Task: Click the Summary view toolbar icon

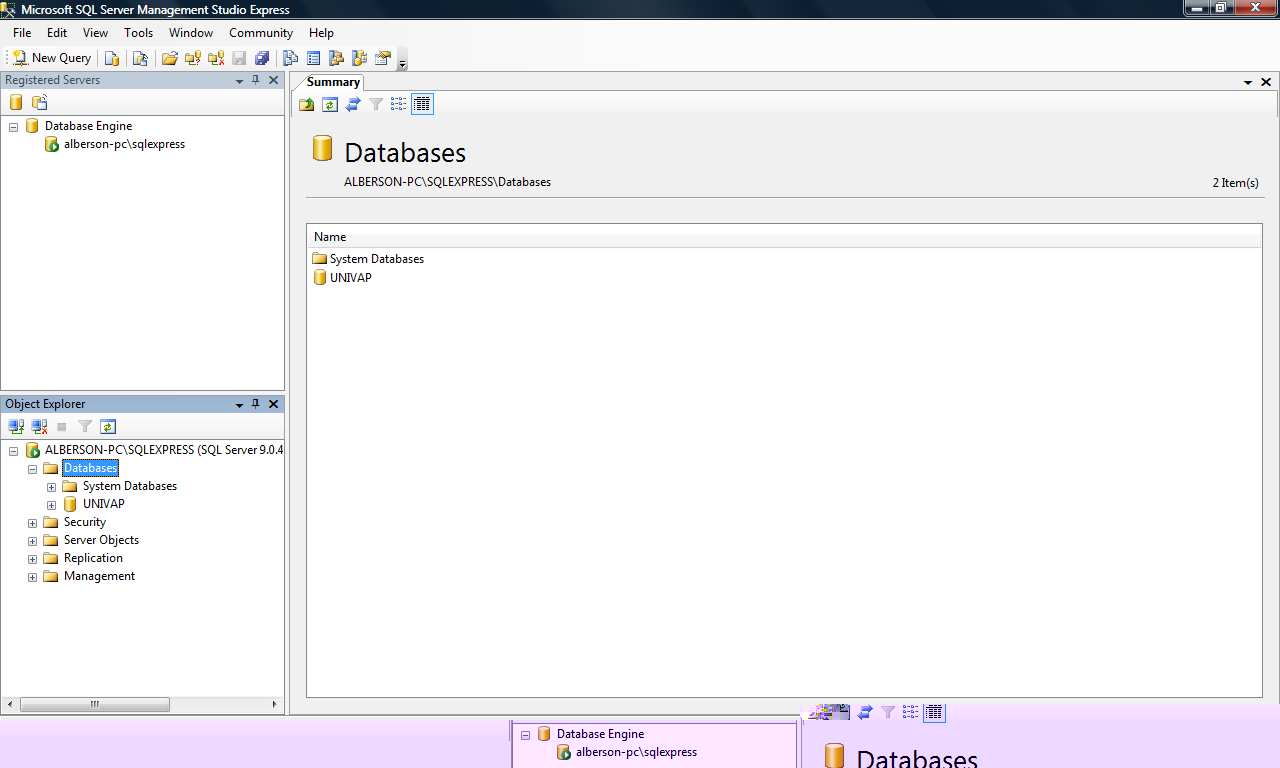Action: (x=314, y=58)
